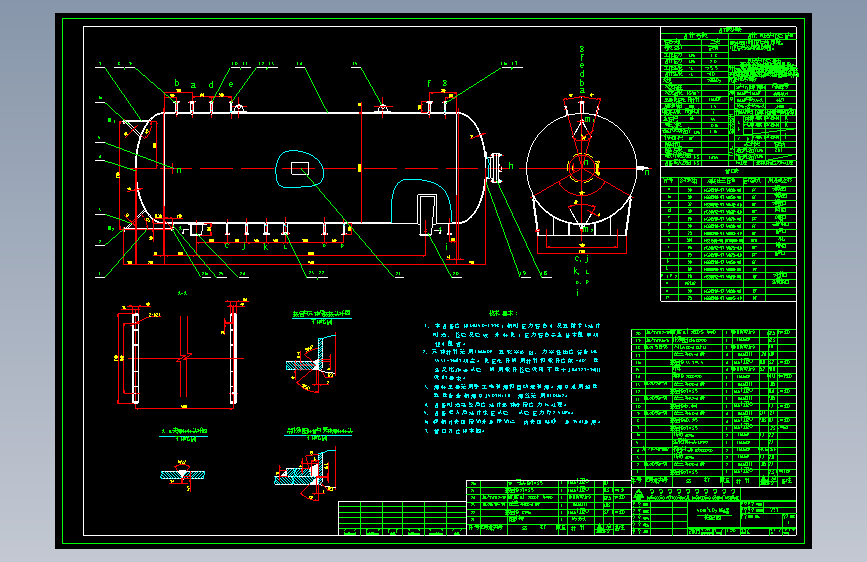Screen dimensions: 867x562
Task: Select the flanged nozzle on the tank's right head
Action: pos(494,168)
